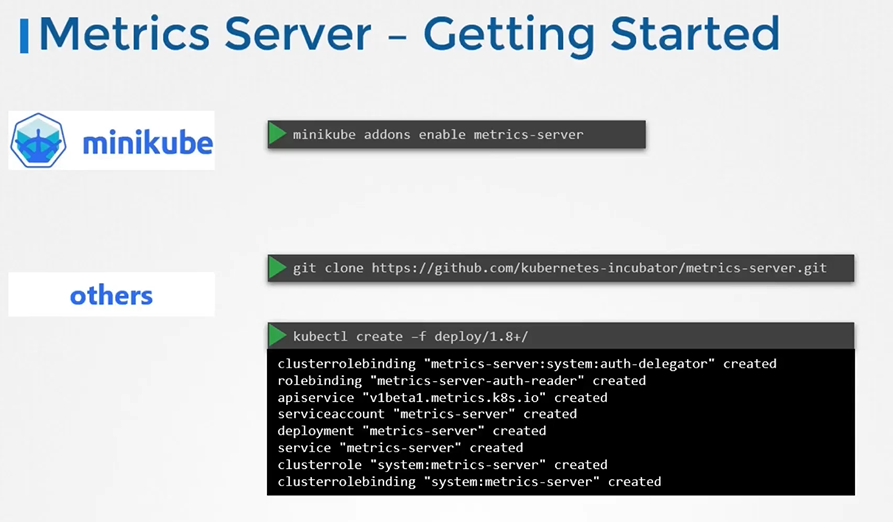Click green arrow beside kubectl create command

coord(278,336)
